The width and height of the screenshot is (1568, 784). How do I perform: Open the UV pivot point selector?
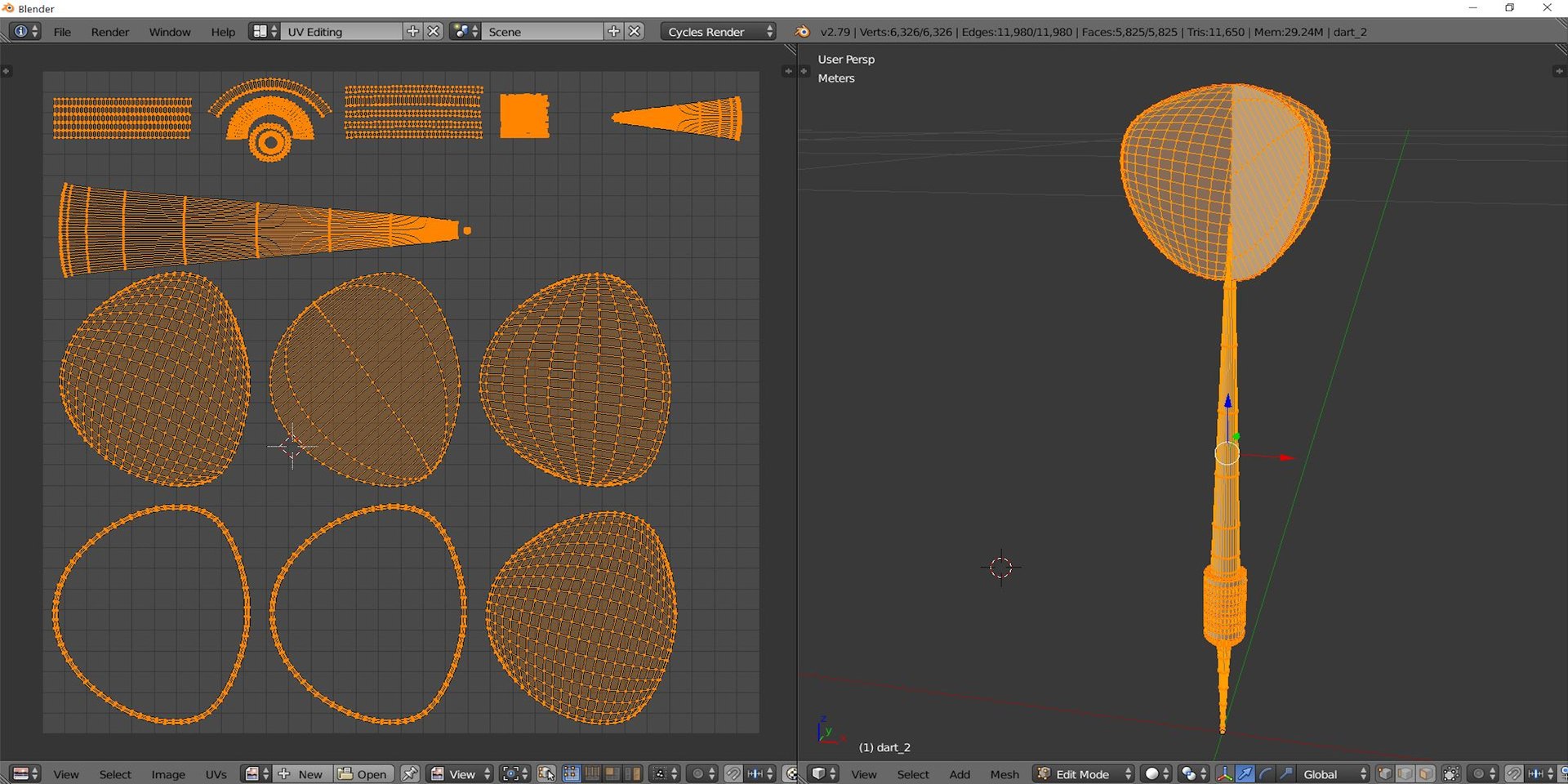click(x=515, y=774)
